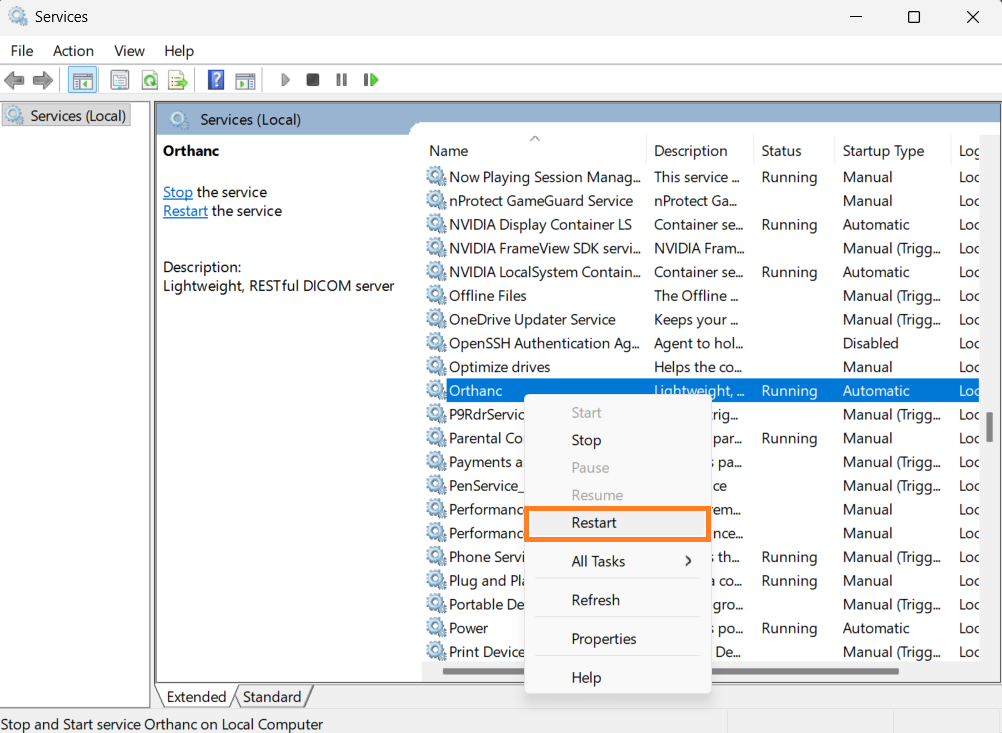Click the Start Service play icon
1002x733 pixels.
285,80
